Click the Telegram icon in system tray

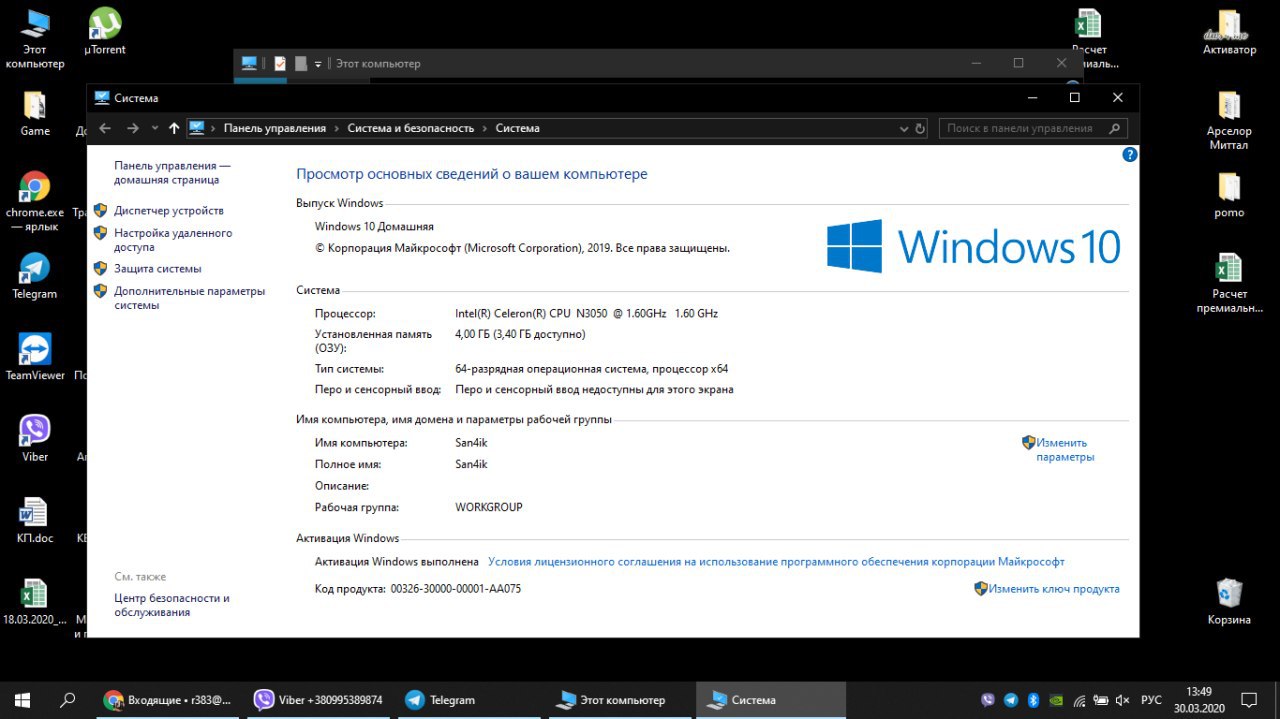(x=1011, y=700)
